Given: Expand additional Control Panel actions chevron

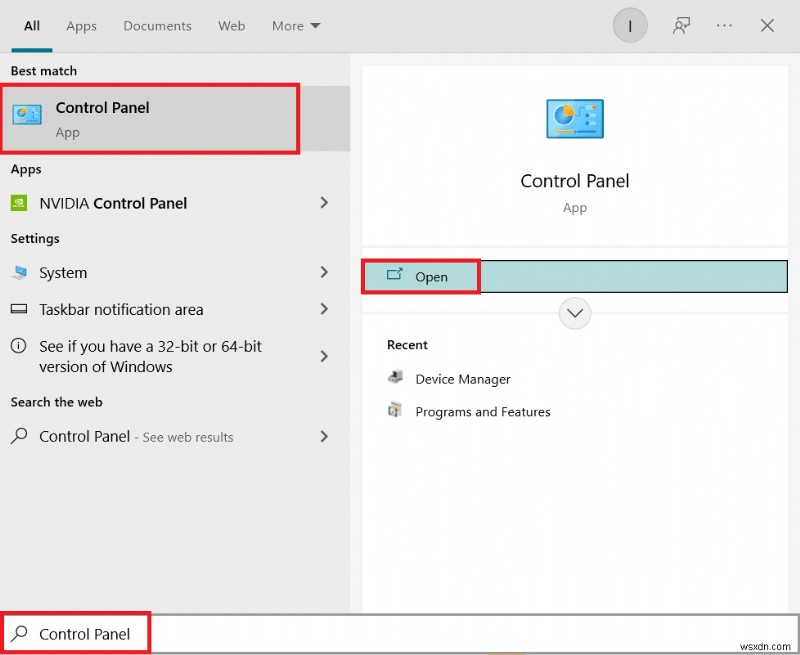Looking at the screenshot, I should point(574,313).
